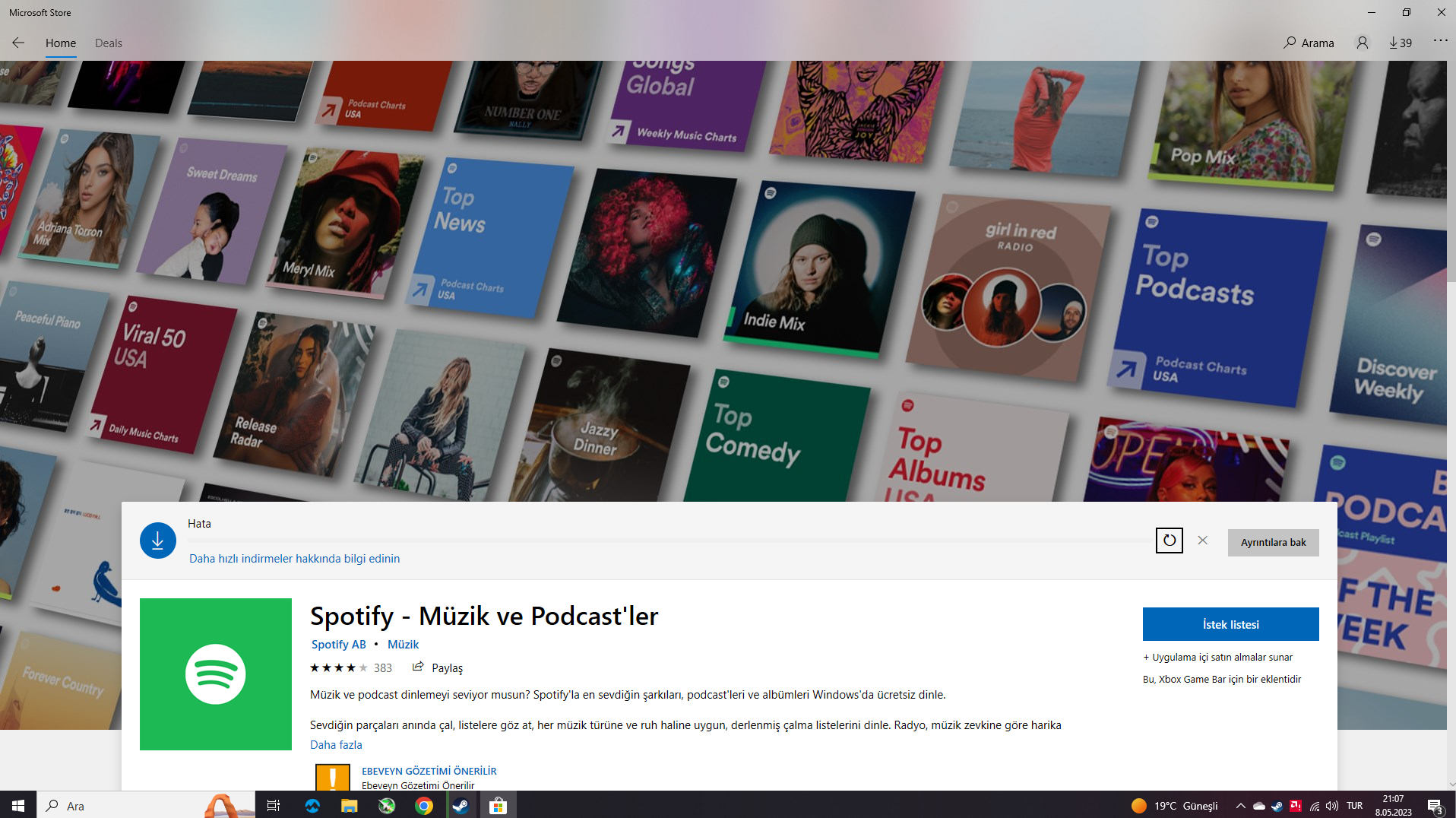Retry the failed Spotify download
The height and width of the screenshot is (818, 1456).
point(1170,541)
